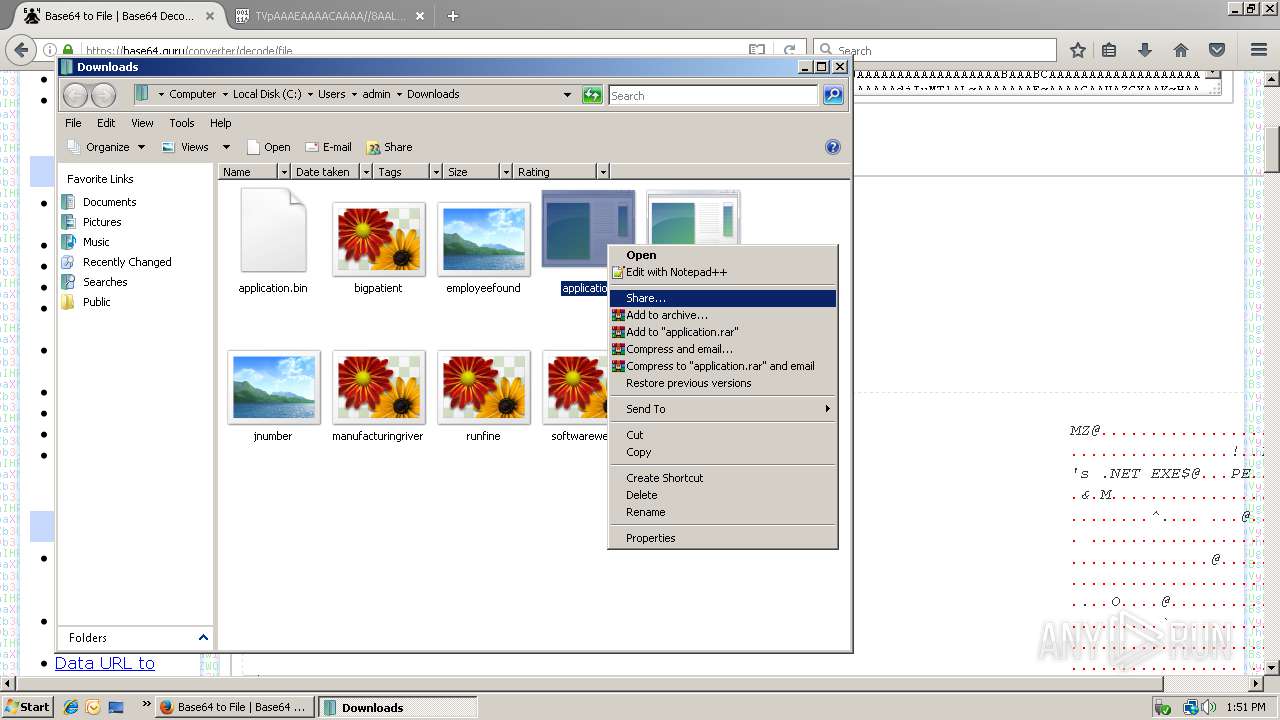The width and height of the screenshot is (1280, 720).
Task: Choose Compress to "application.rar" and email
Action: 723,366
